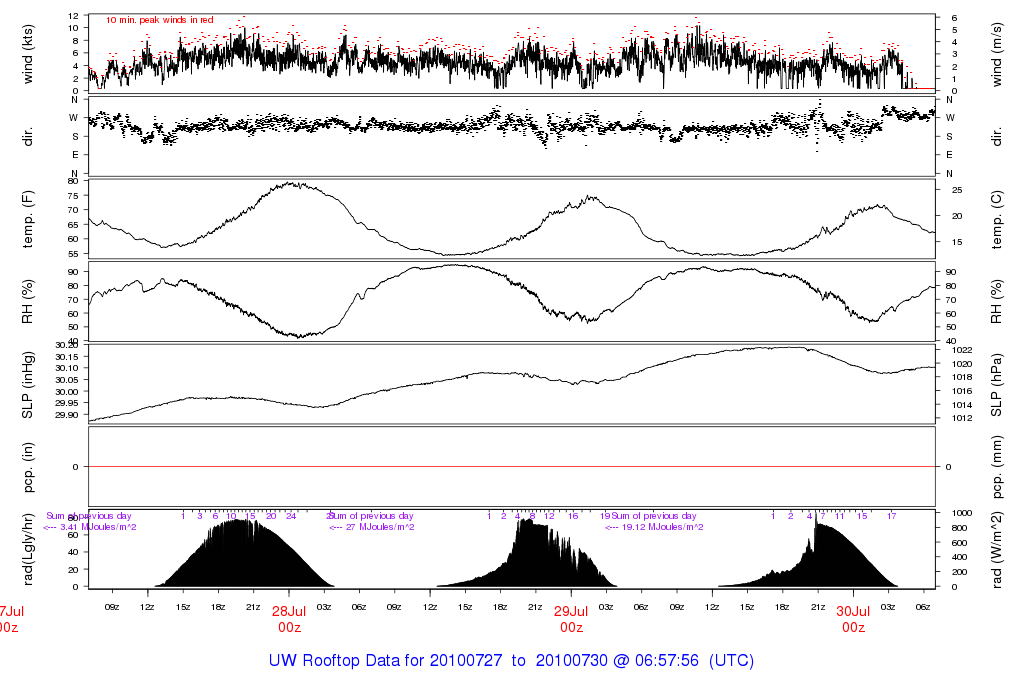Click the "pcp. (mm)" axis label
Viewport: 1024px width, 700px height.
[997, 467]
